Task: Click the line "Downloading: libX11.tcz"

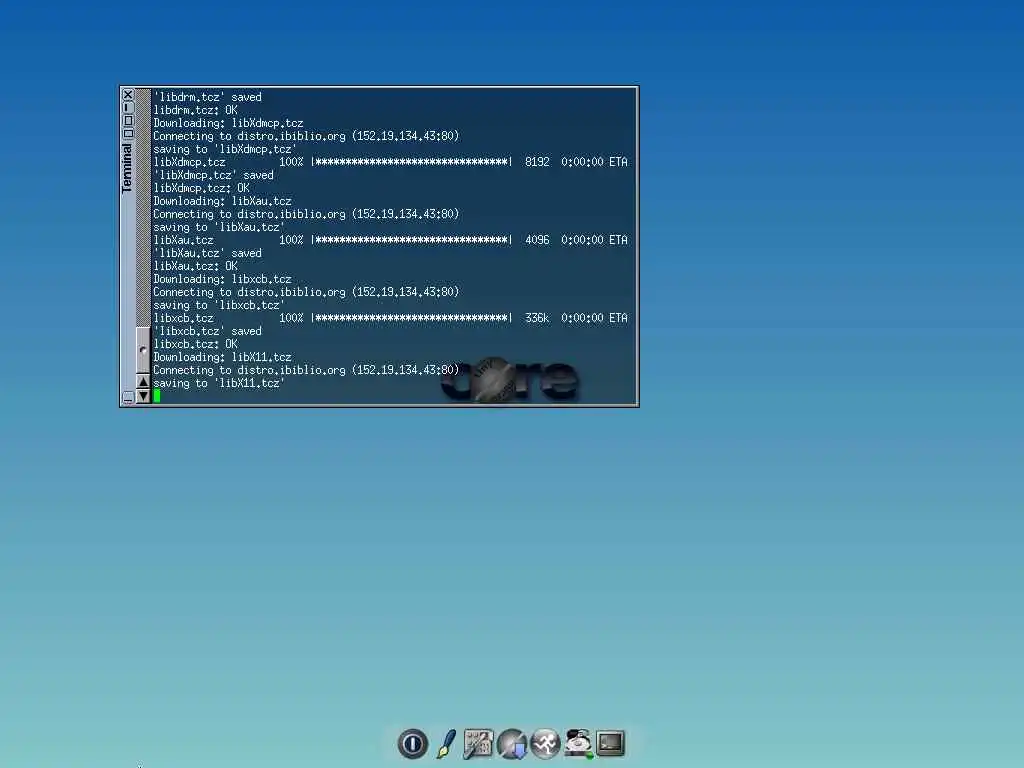Action: coord(222,357)
